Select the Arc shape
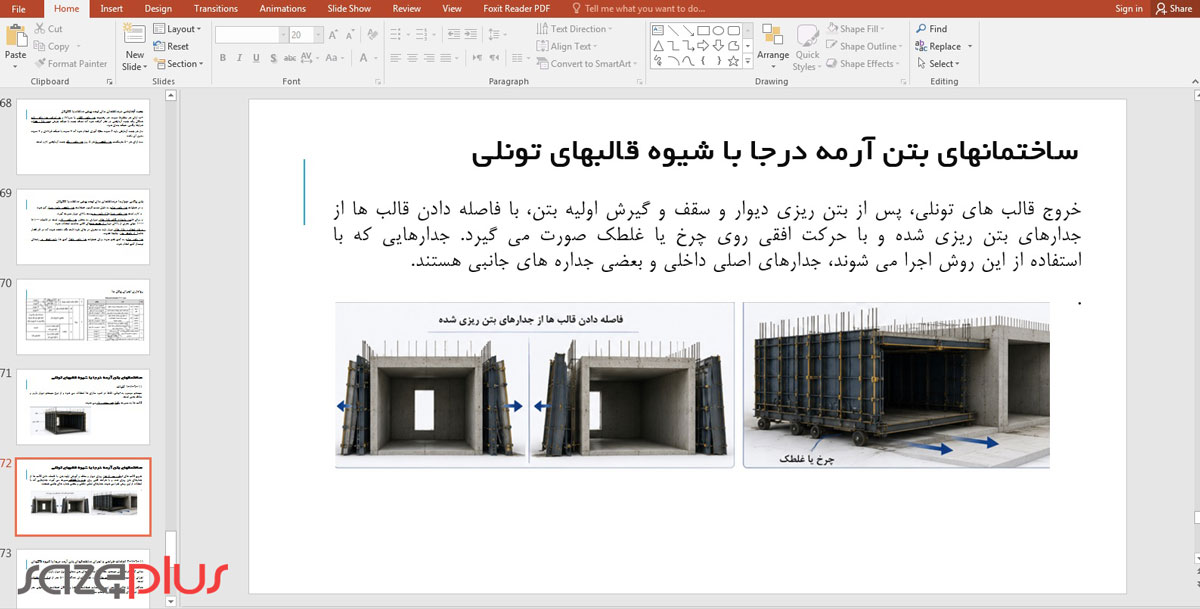Screen dimensions: 1200x609 click(673, 61)
